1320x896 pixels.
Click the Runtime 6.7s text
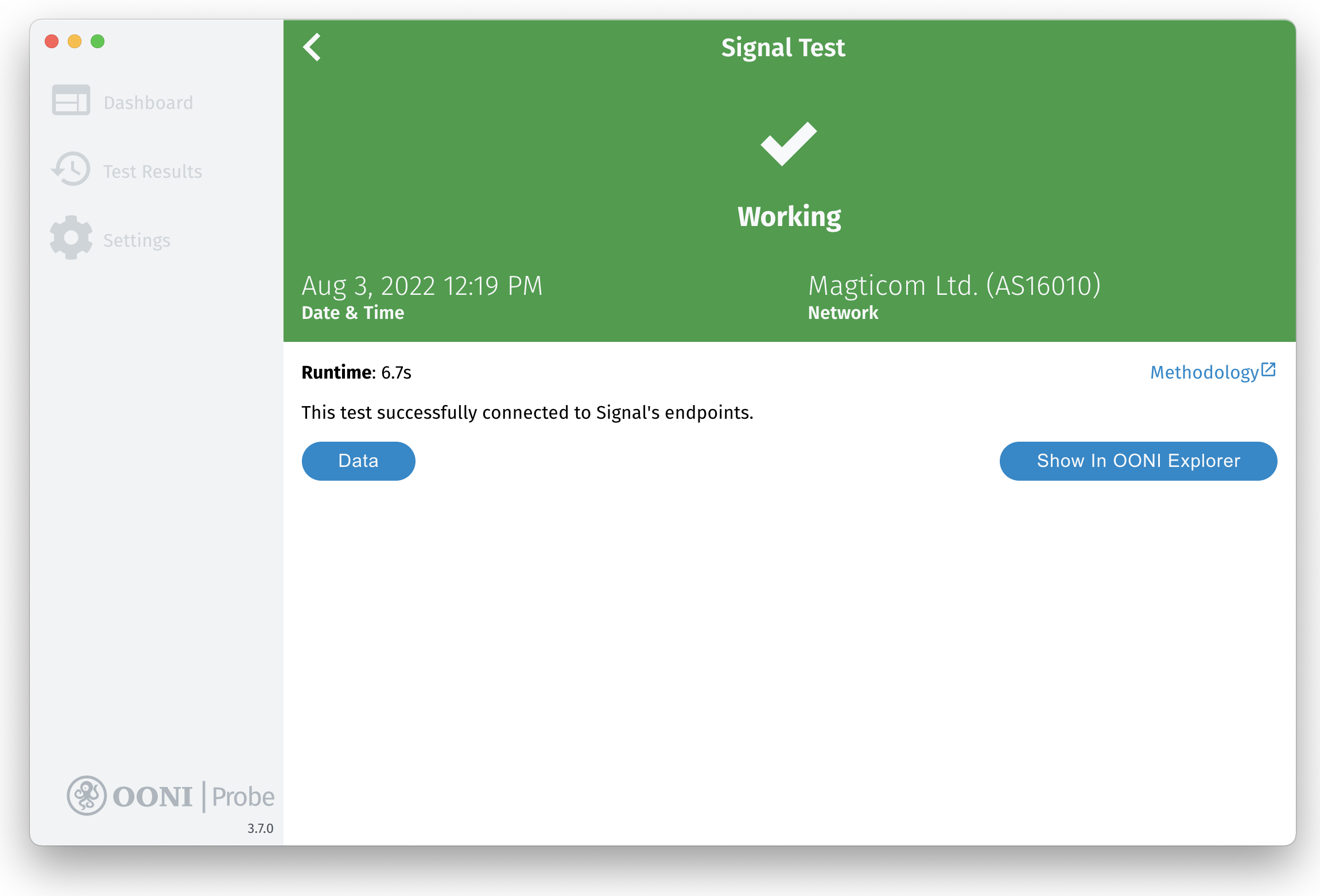point(356,372)
